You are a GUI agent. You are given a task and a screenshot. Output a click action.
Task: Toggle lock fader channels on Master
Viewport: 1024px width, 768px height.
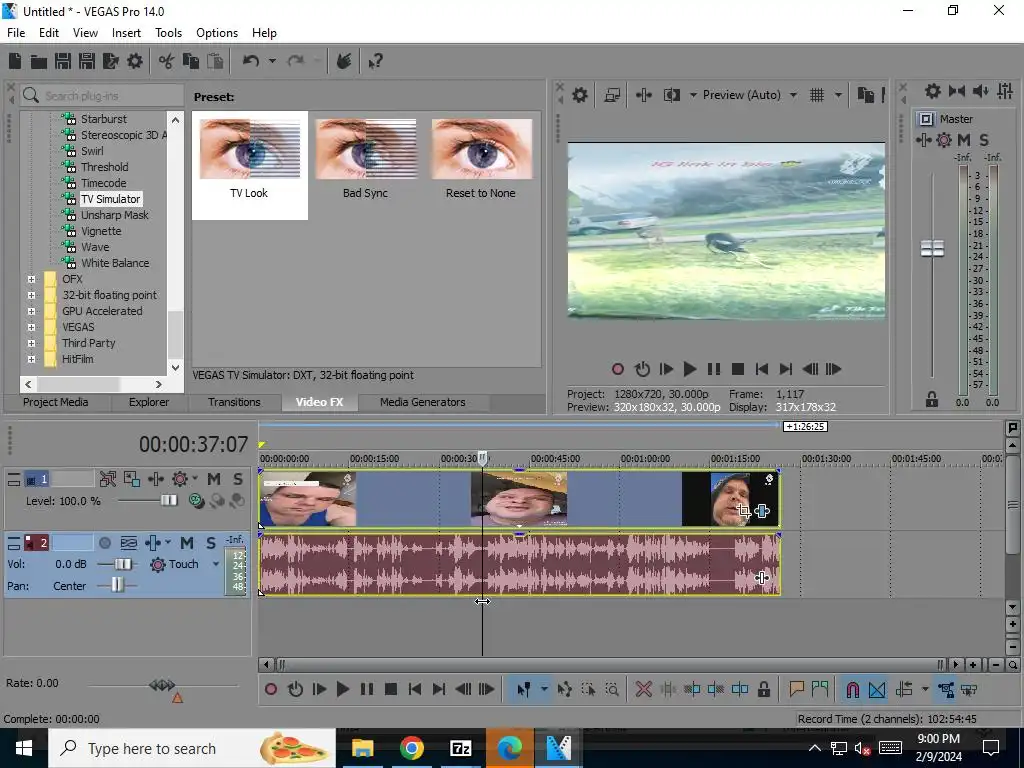tap(932, 400)
